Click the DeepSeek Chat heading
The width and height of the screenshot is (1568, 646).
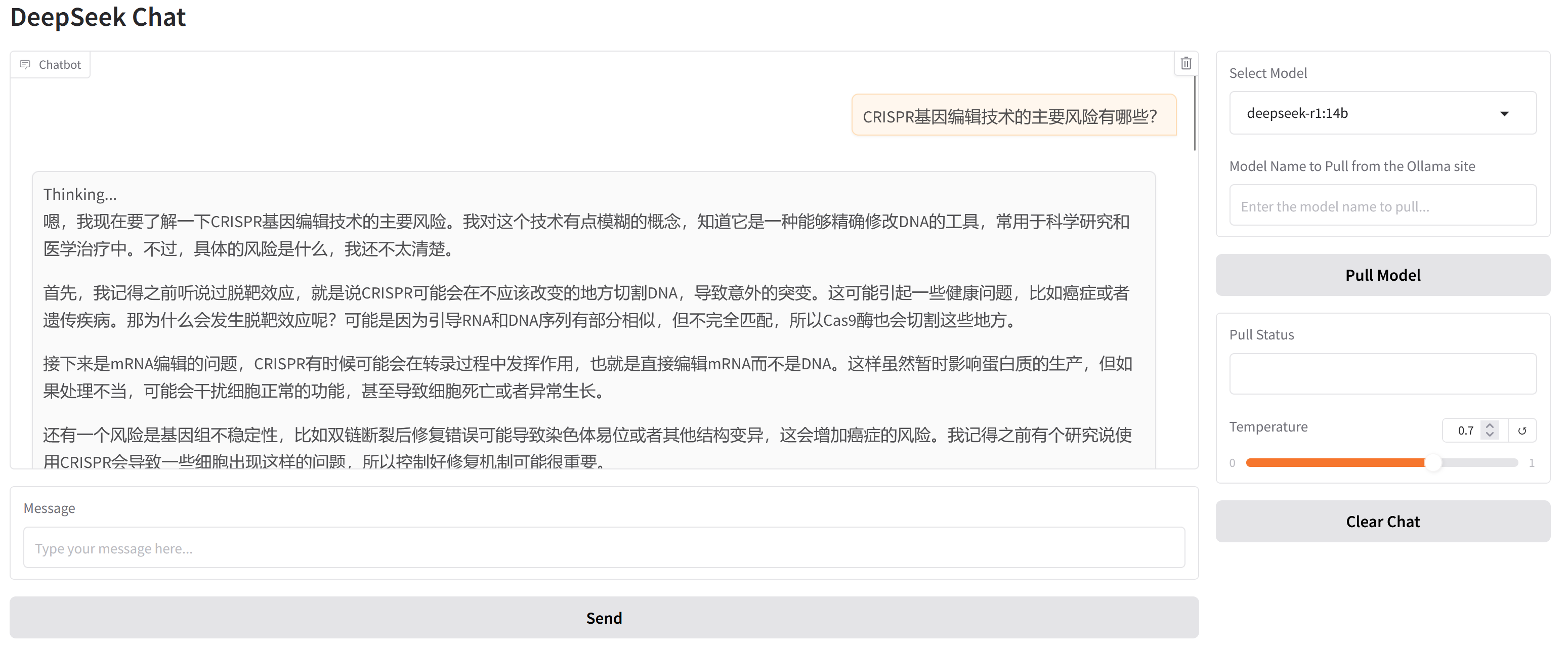[x=97, y=17]
